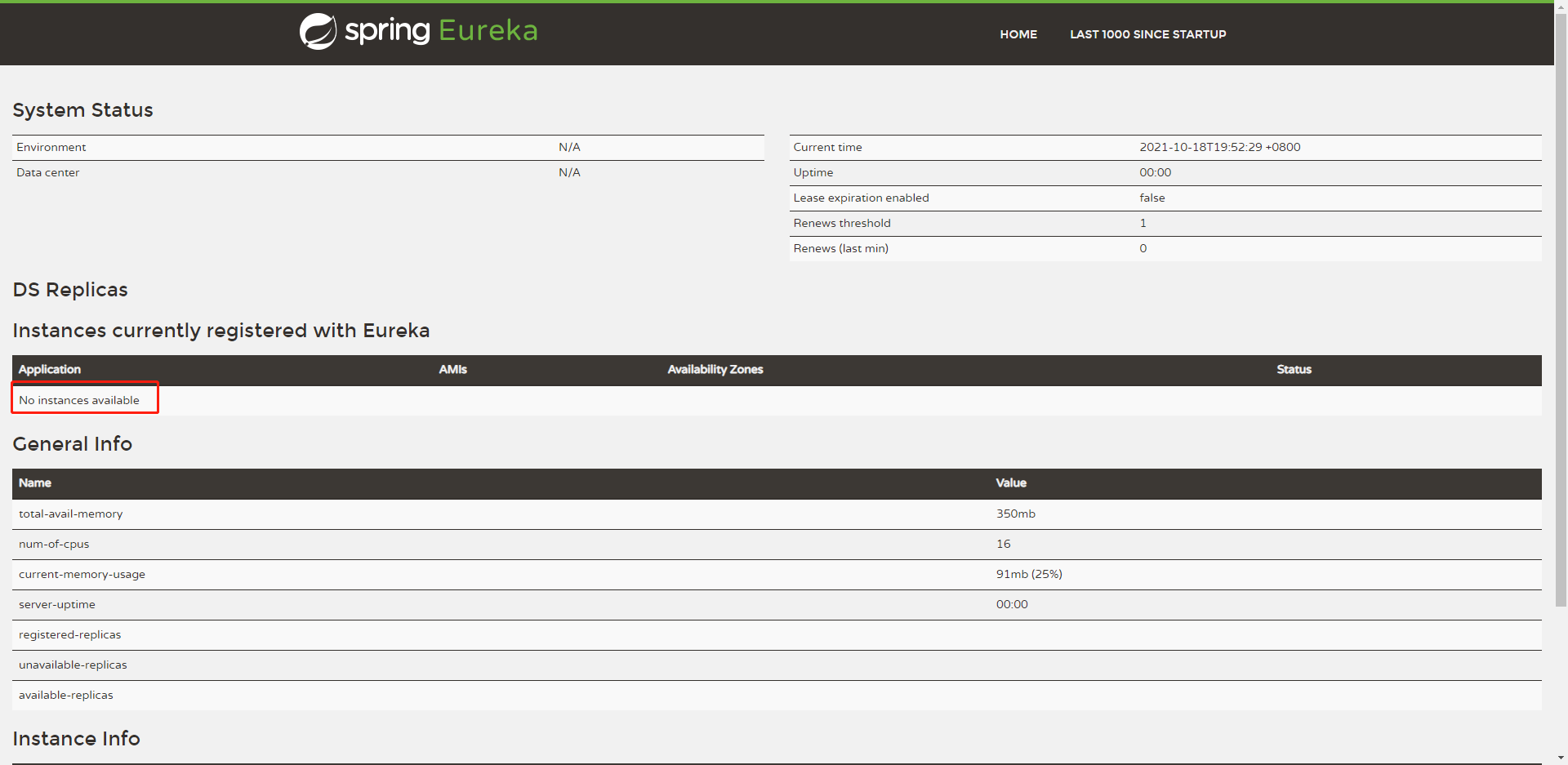The image size is (1568, 765).
Task: Click the "Instance Info" heading
Action: 76,739
